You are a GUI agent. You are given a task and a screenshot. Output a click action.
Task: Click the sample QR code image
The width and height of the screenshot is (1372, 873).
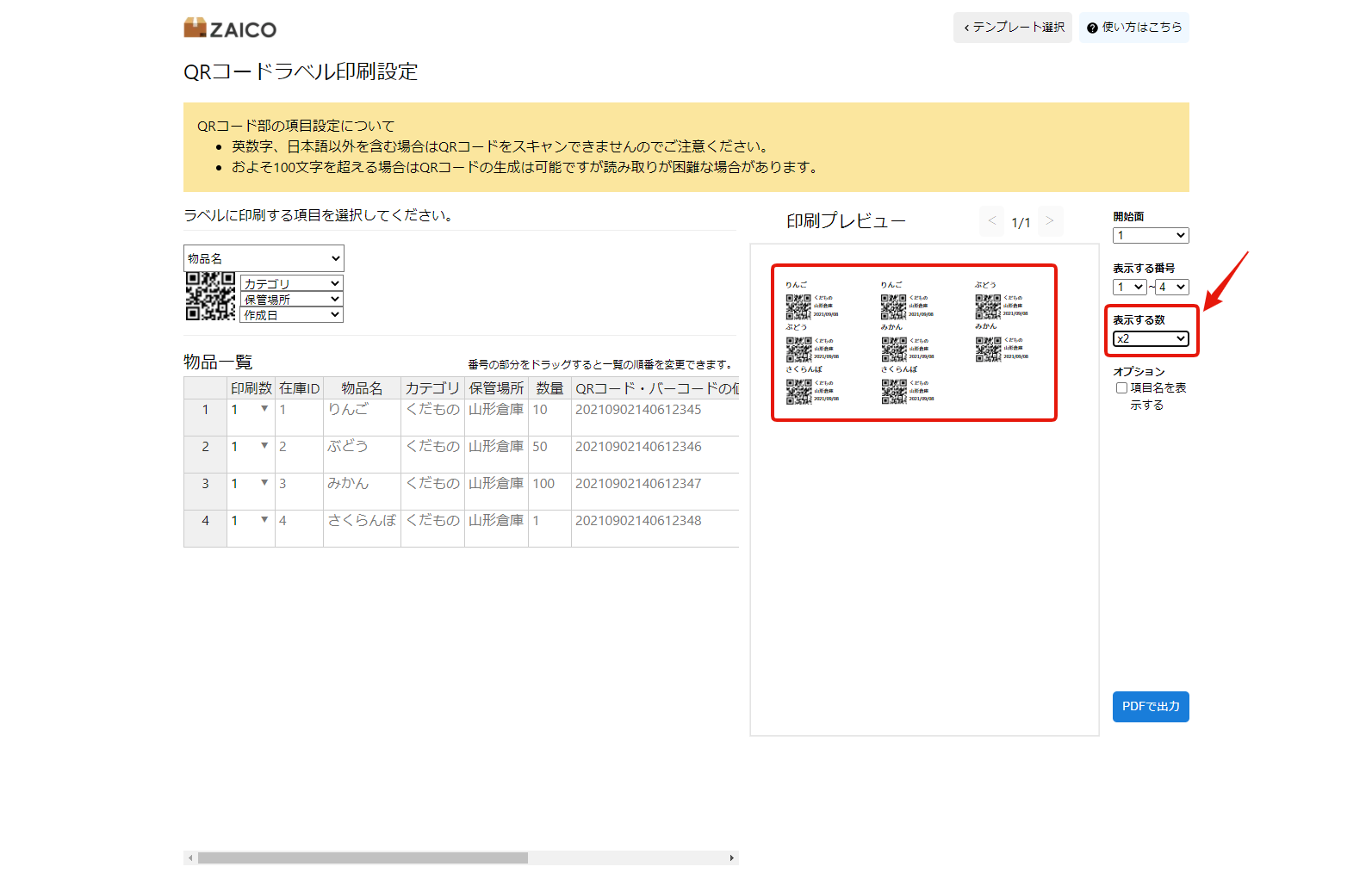[x=211, y=296]
